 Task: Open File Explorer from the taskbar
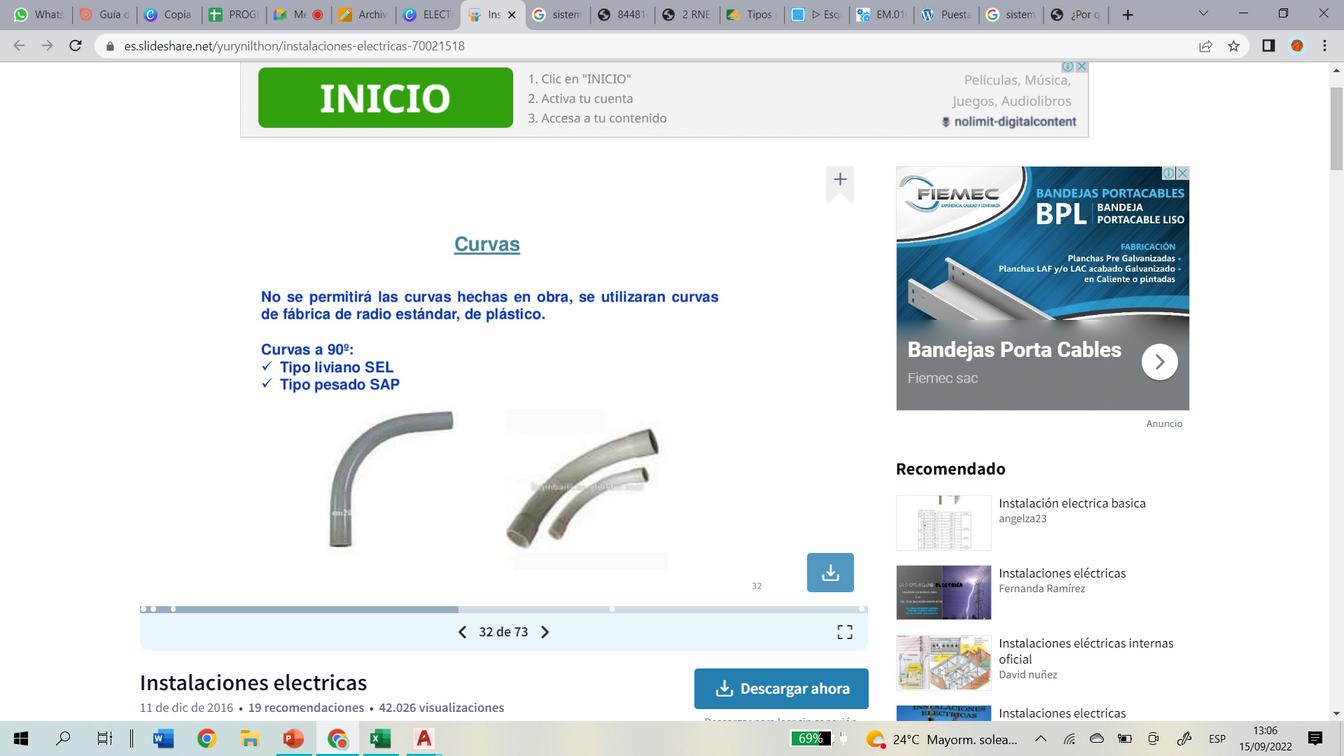(250, 739)
